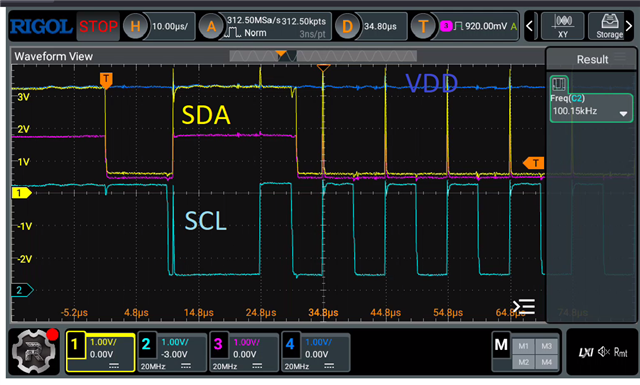Open the Trigger (T) settings

423,27
